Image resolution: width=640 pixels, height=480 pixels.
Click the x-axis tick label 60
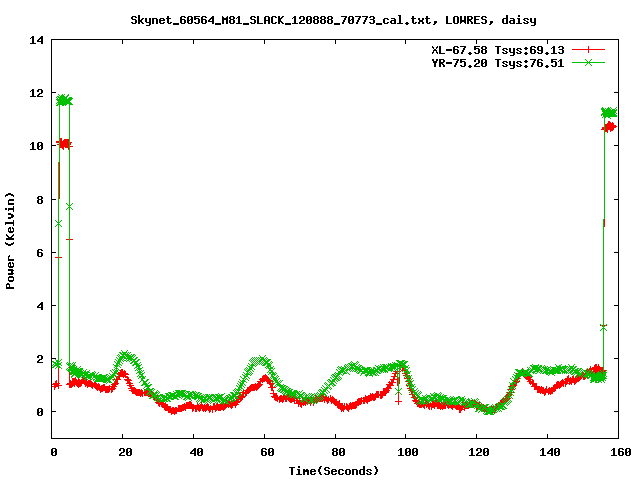tap(267, 452)
